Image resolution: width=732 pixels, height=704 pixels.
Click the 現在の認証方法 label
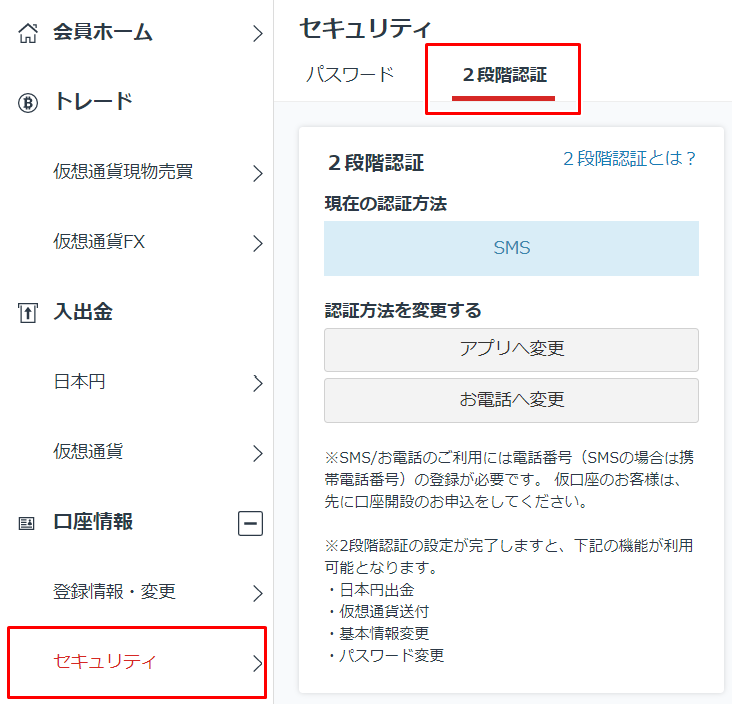pos(386,204)
